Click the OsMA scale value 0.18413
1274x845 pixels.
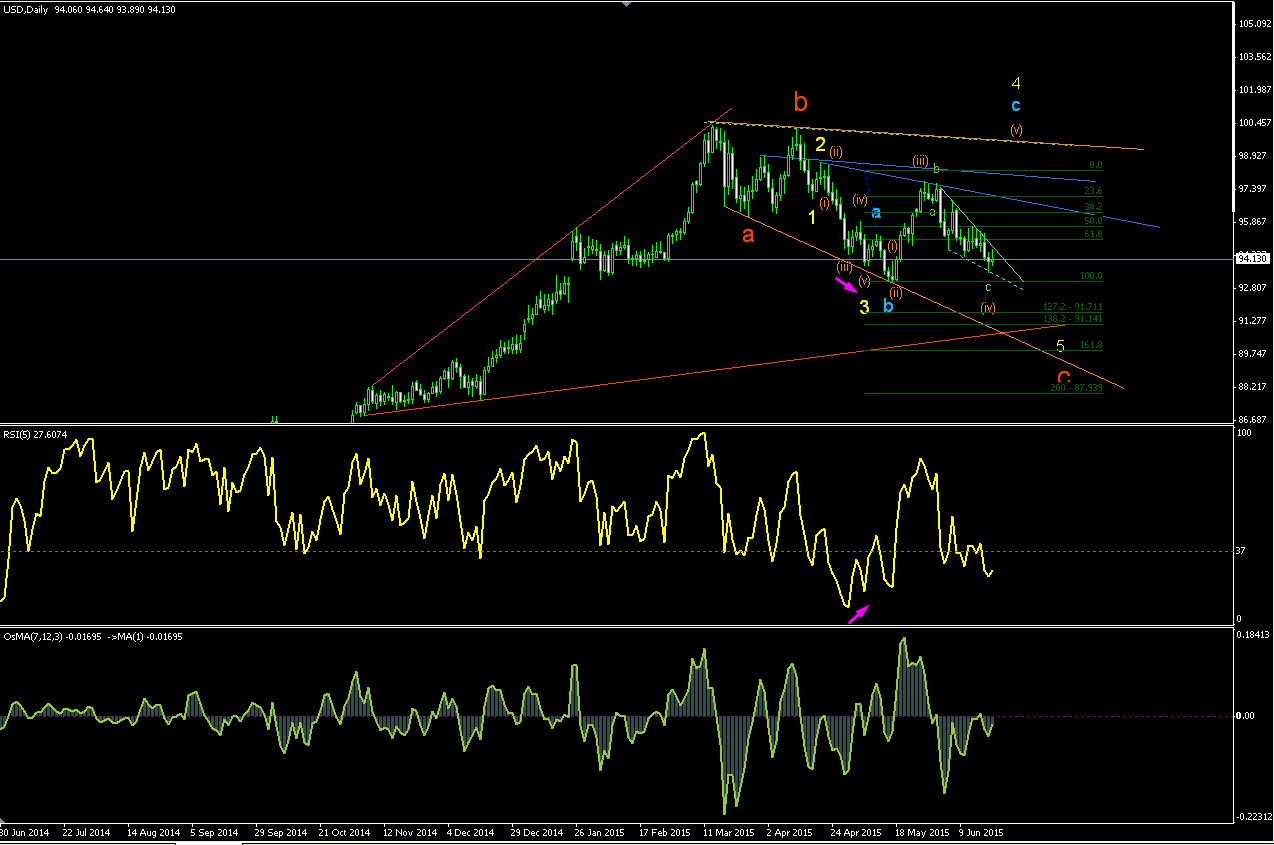point(1253,634)
